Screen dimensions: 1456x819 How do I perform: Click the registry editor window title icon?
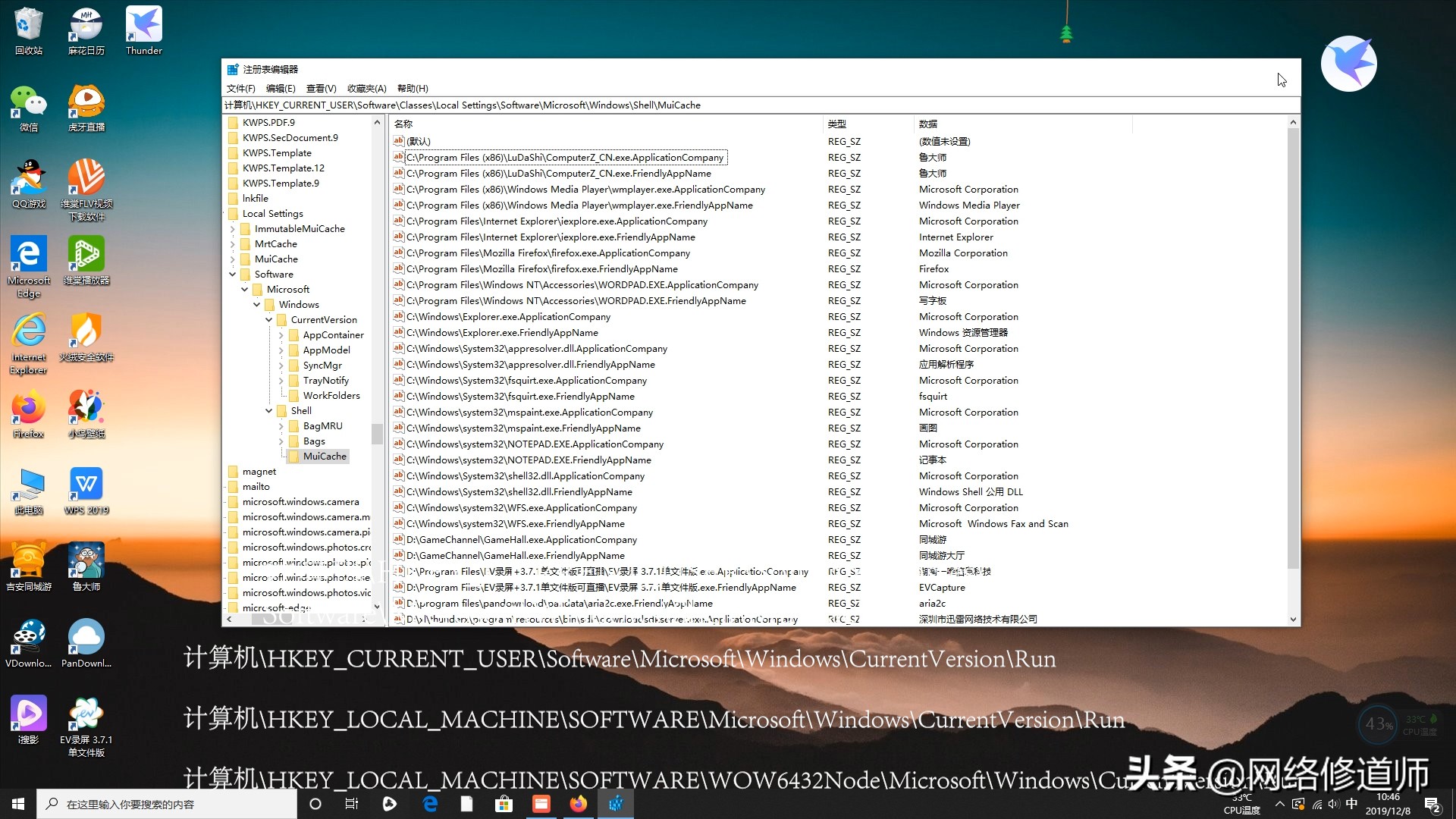click(233, 69)
